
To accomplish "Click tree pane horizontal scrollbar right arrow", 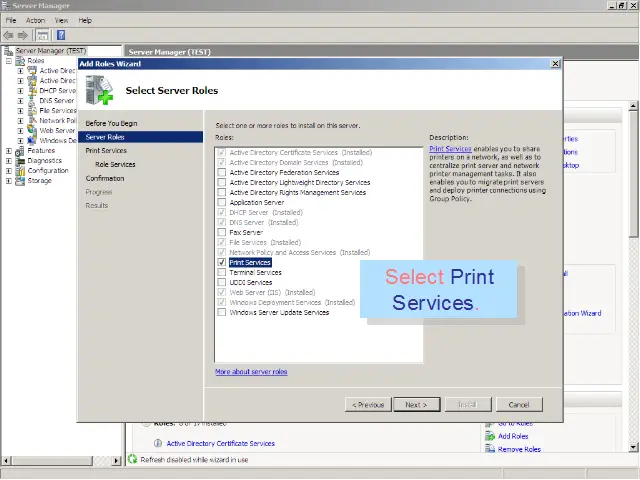I will 117,460.
